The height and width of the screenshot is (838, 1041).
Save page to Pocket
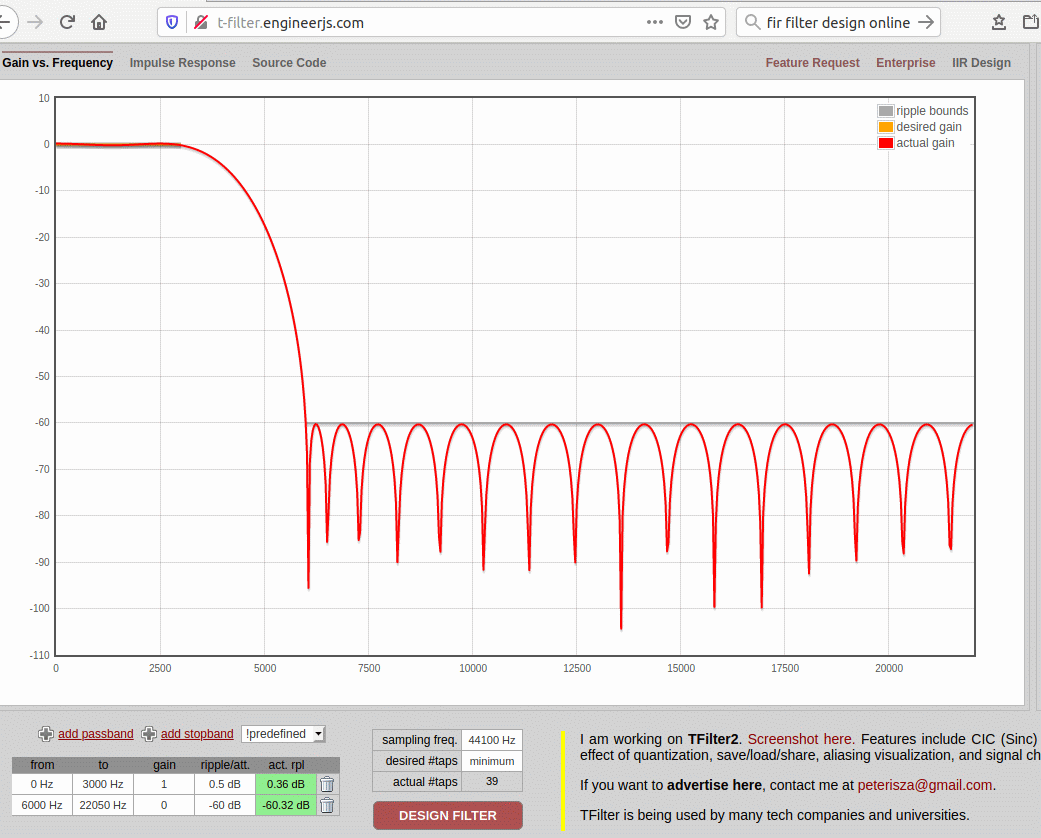tap(682, 22)
